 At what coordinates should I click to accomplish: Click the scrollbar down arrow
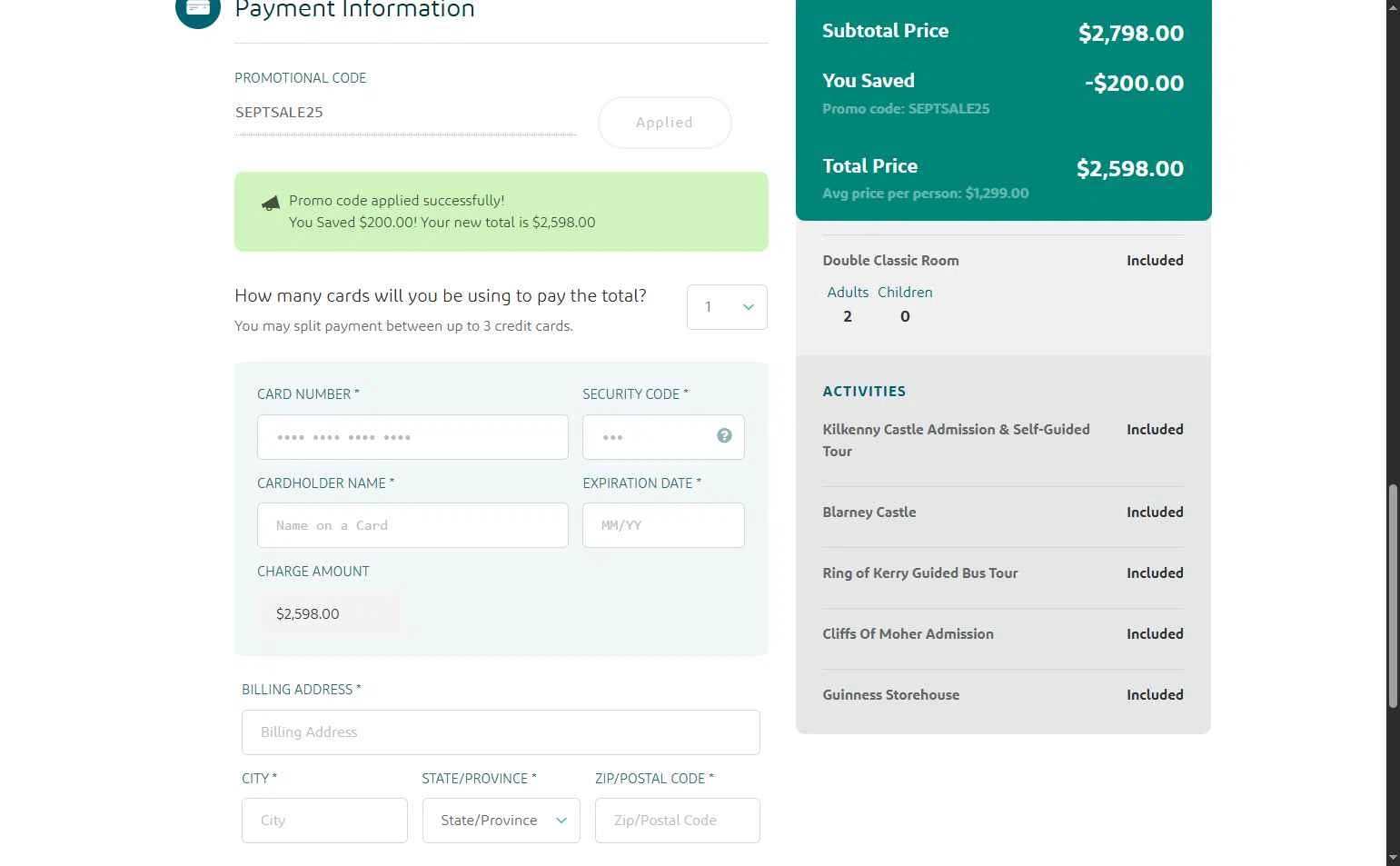click(x=1393, y=858)
